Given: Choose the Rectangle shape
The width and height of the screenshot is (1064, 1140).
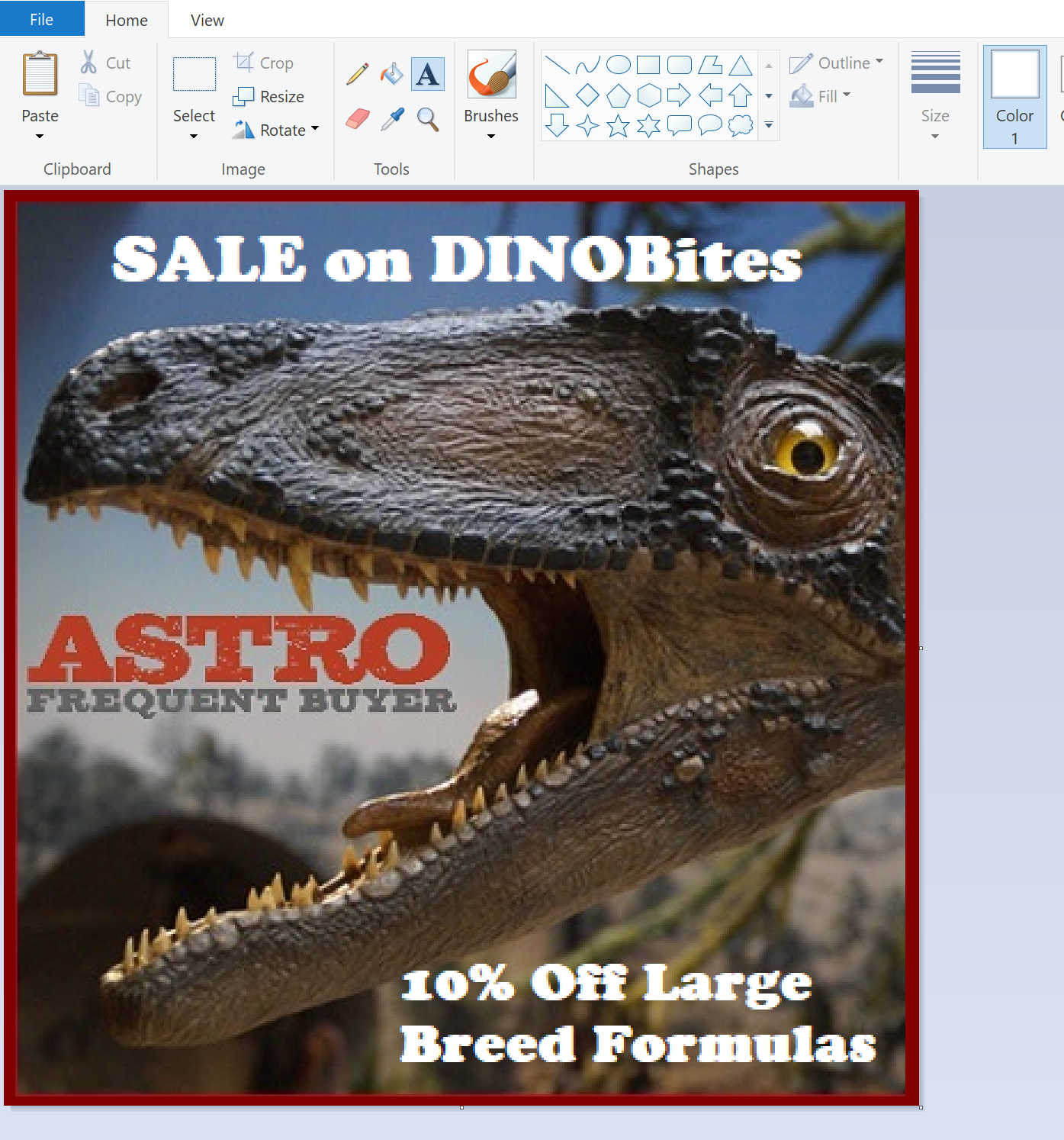Looking at the screenshot, I should 649,65.
